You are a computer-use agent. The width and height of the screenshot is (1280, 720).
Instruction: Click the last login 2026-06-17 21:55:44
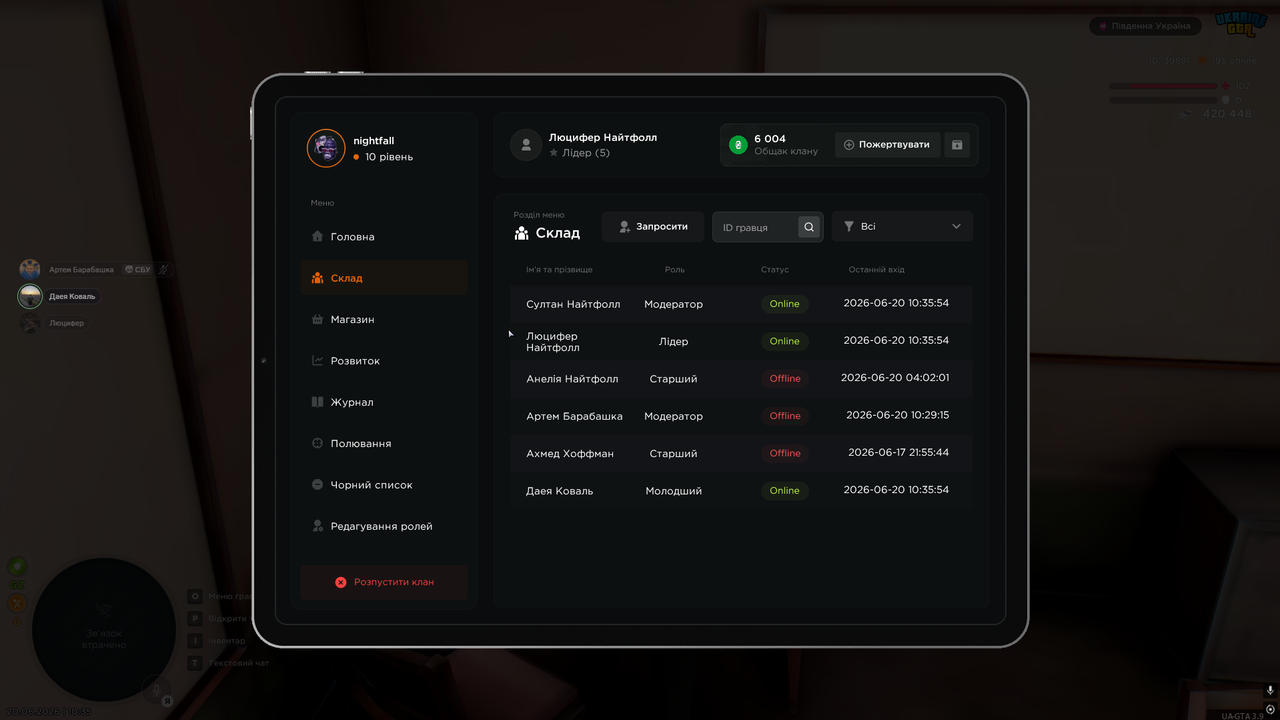tap(898, 452)
